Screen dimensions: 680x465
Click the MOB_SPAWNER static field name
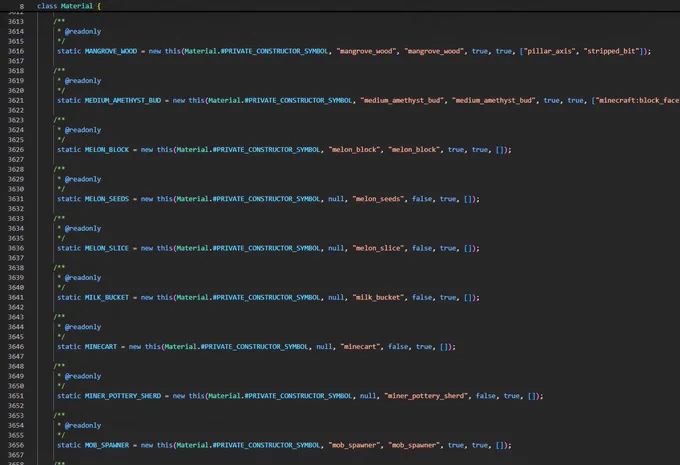pyautogui.click(x=107, y=445)
